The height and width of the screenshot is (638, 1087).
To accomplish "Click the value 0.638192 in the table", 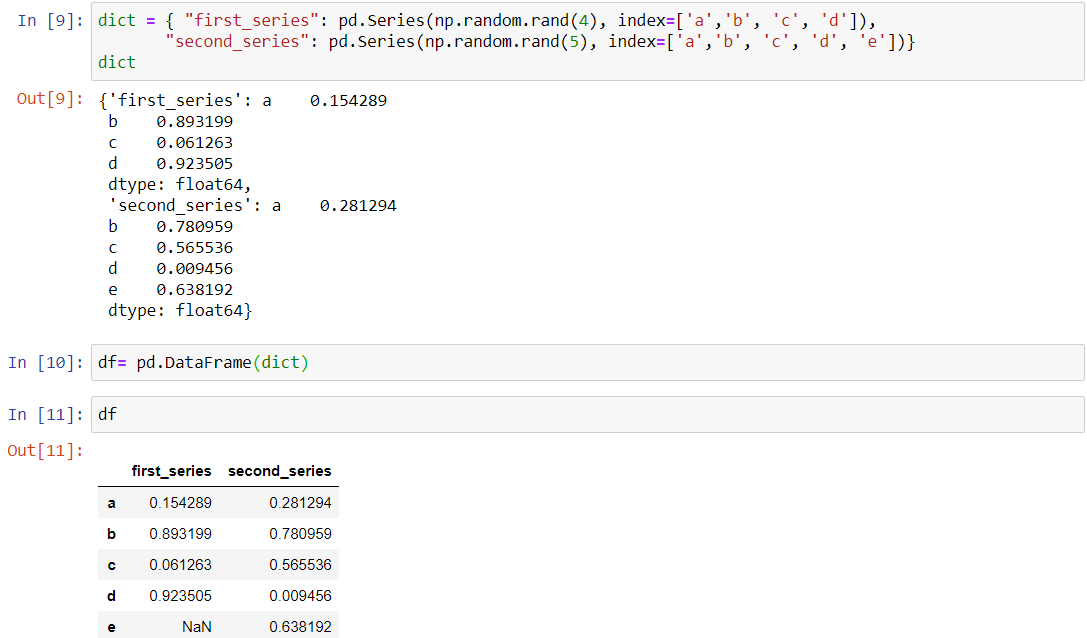I will click(x=303, y=626).
